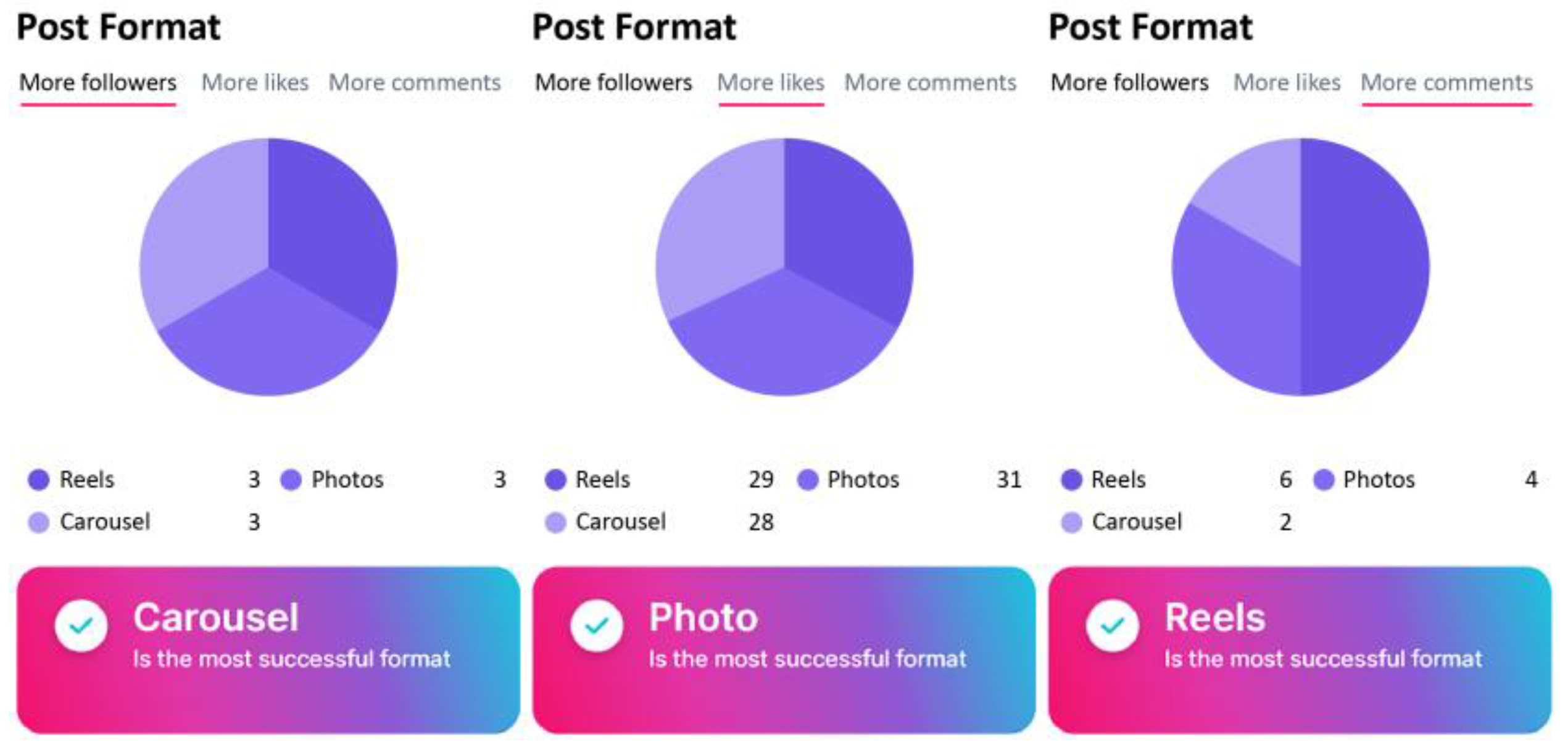Open the Photo most successful format banner
1568x750 pixels.
point(784,649)
